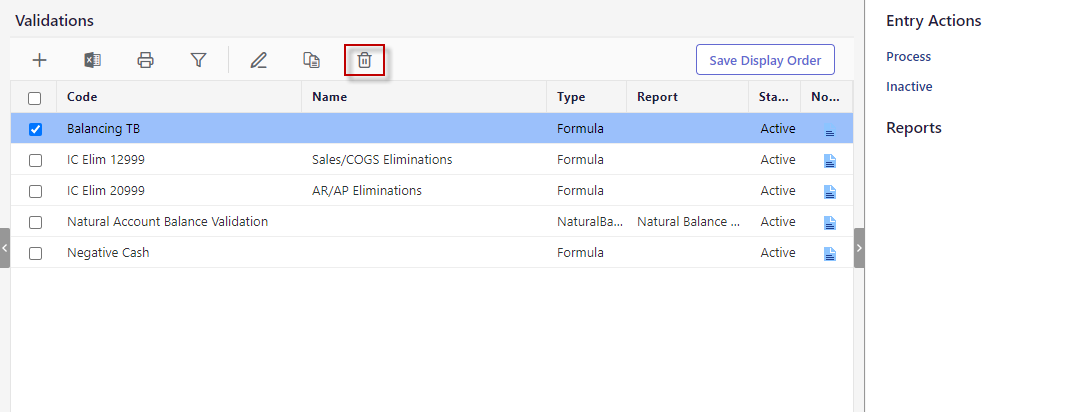
Task: Print the validations list
Action: [145, 60]
